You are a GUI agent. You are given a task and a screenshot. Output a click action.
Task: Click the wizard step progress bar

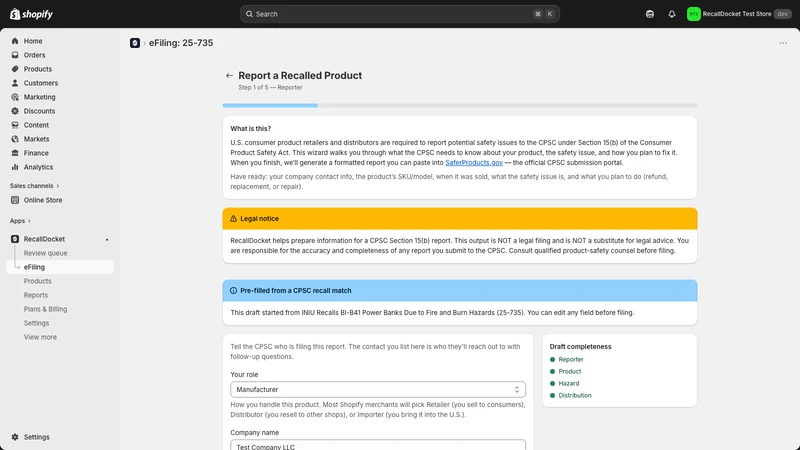460,106
